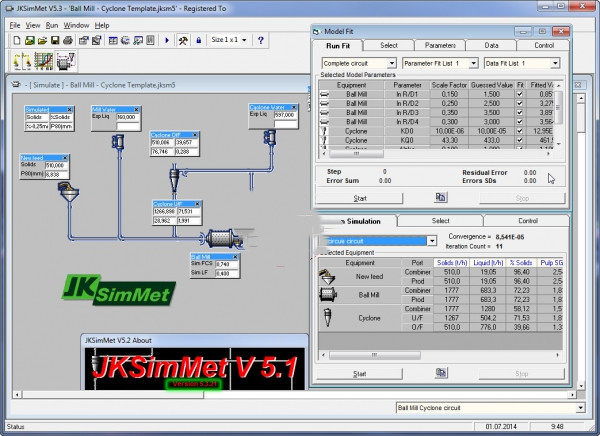600x436 pixels.
Task: Switch to Model Fit Parameters tab
Action: (x=440, y=45)
